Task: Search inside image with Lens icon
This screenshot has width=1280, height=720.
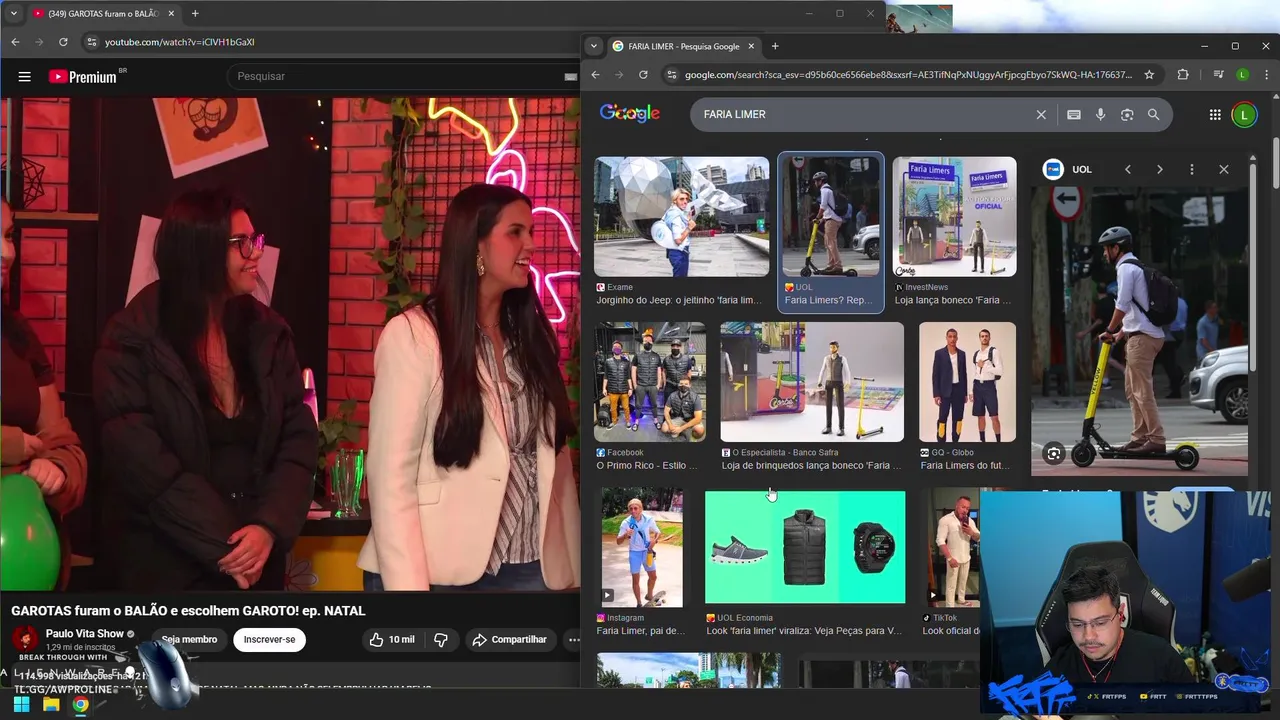Action: [1054, 454]
